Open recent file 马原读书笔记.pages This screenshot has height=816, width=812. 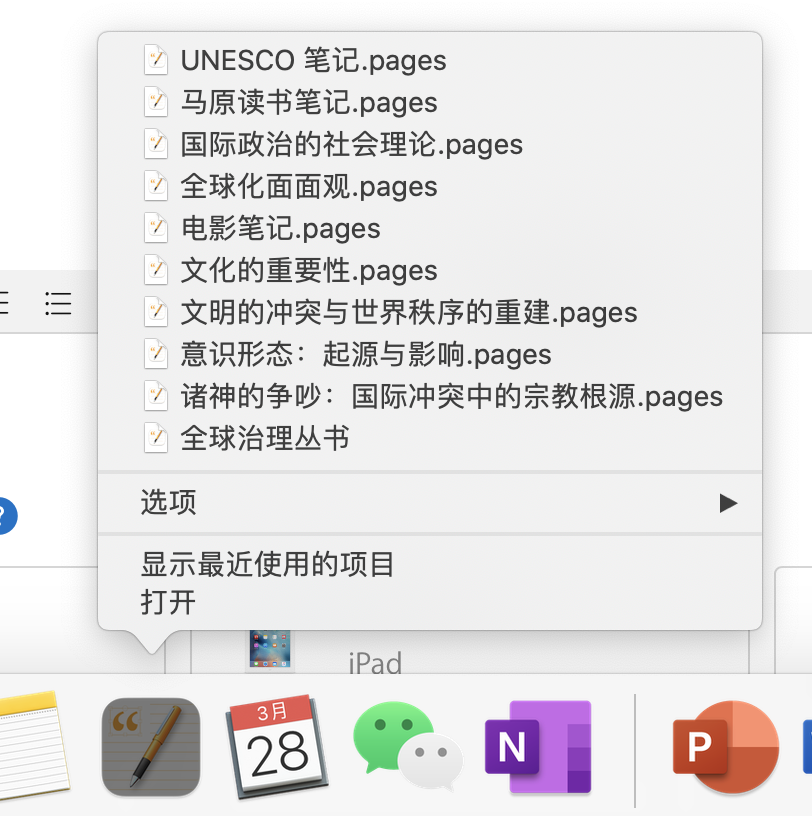click(430, 102)
